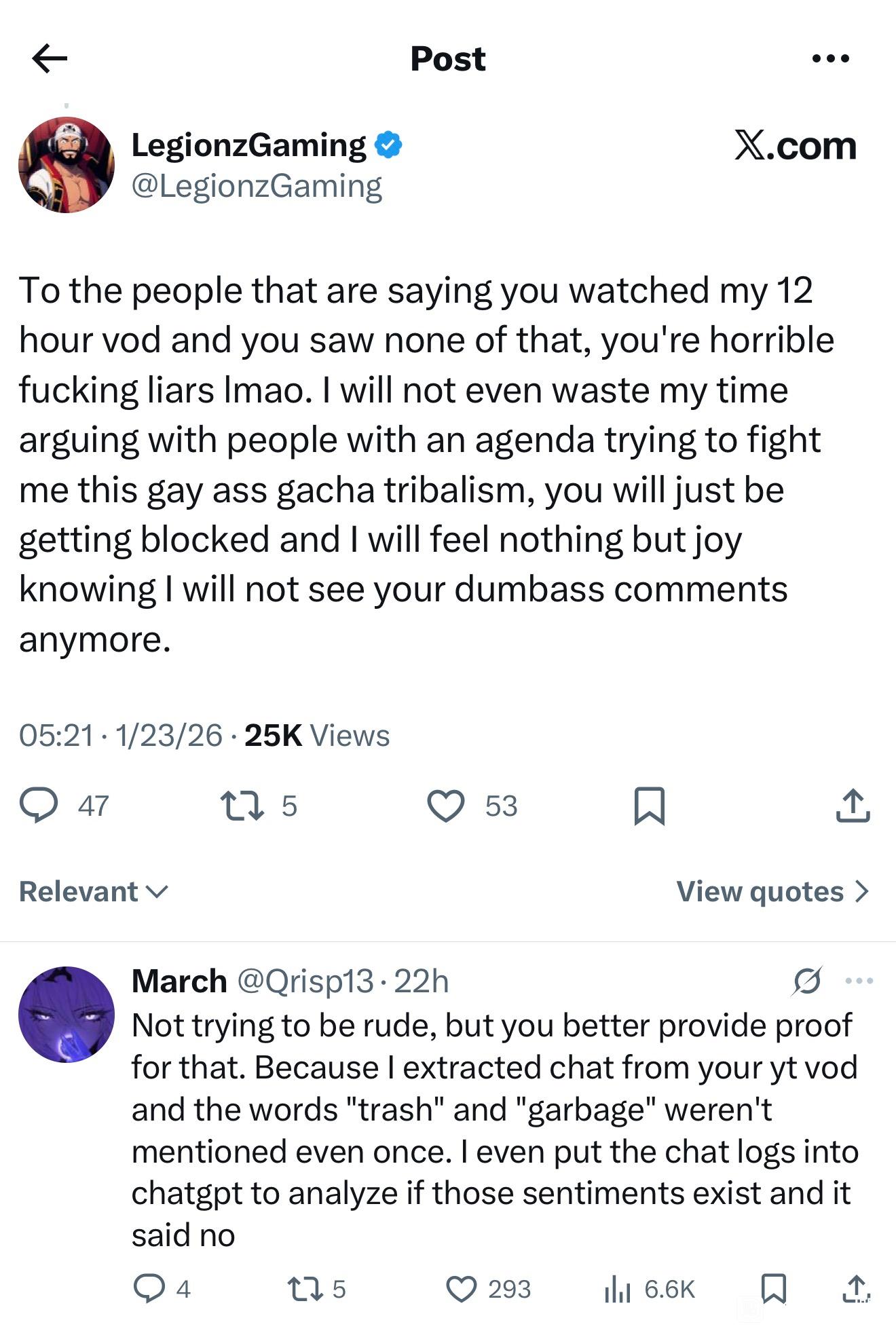Viewport: 896px width, 1333px height.
Task: Open the Grok icon on March's reply
Action: pyautogui.click(x=807, y=981)
